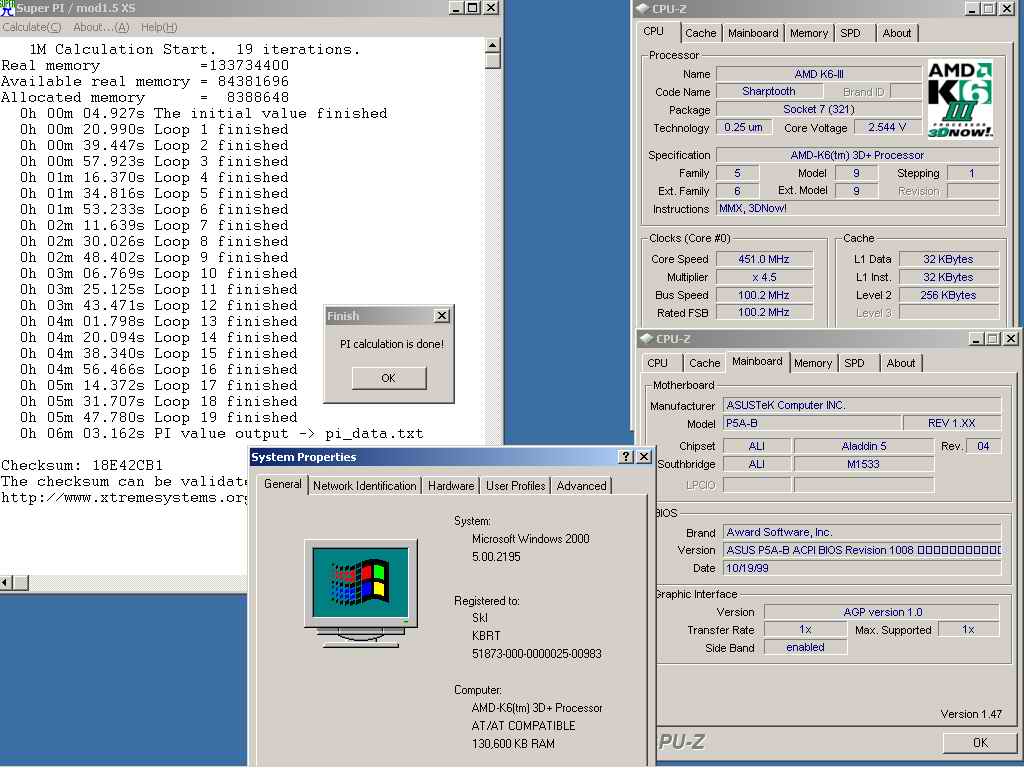Open the Memory tab in lower CPU-Z window
Screen dimensions: 1024x768
812,363
